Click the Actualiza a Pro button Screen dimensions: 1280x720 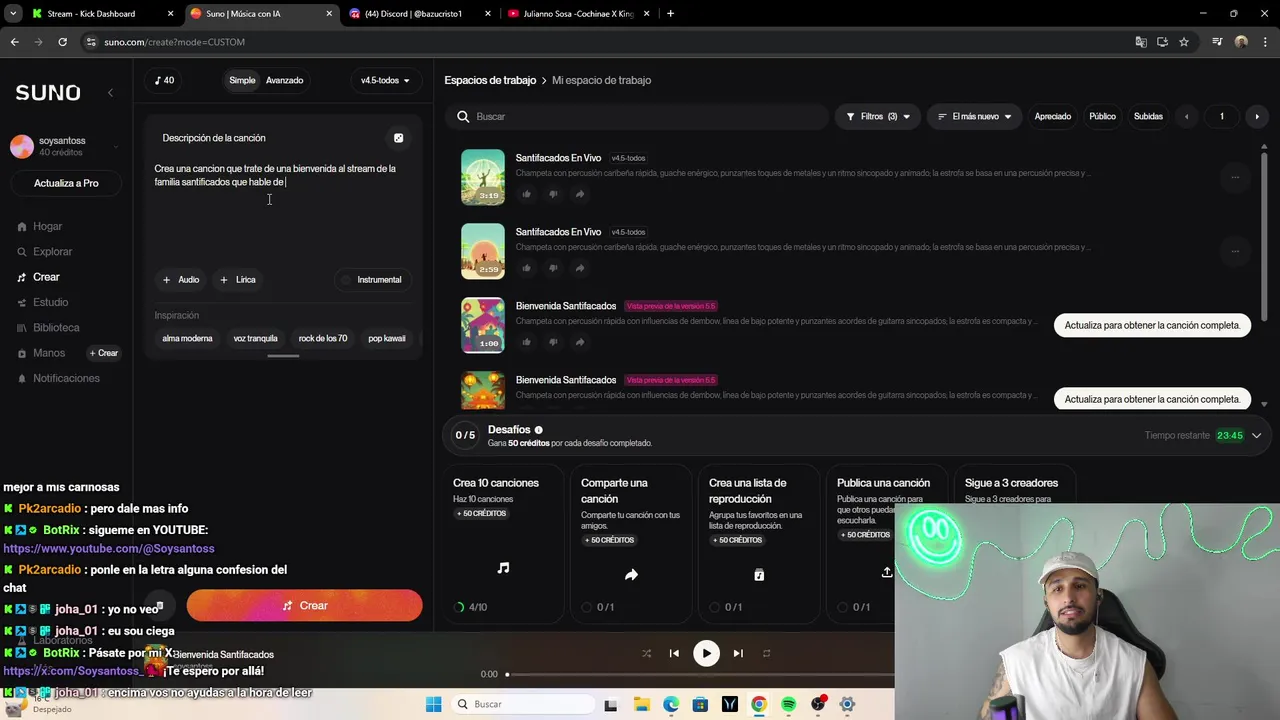click(66, 183)
